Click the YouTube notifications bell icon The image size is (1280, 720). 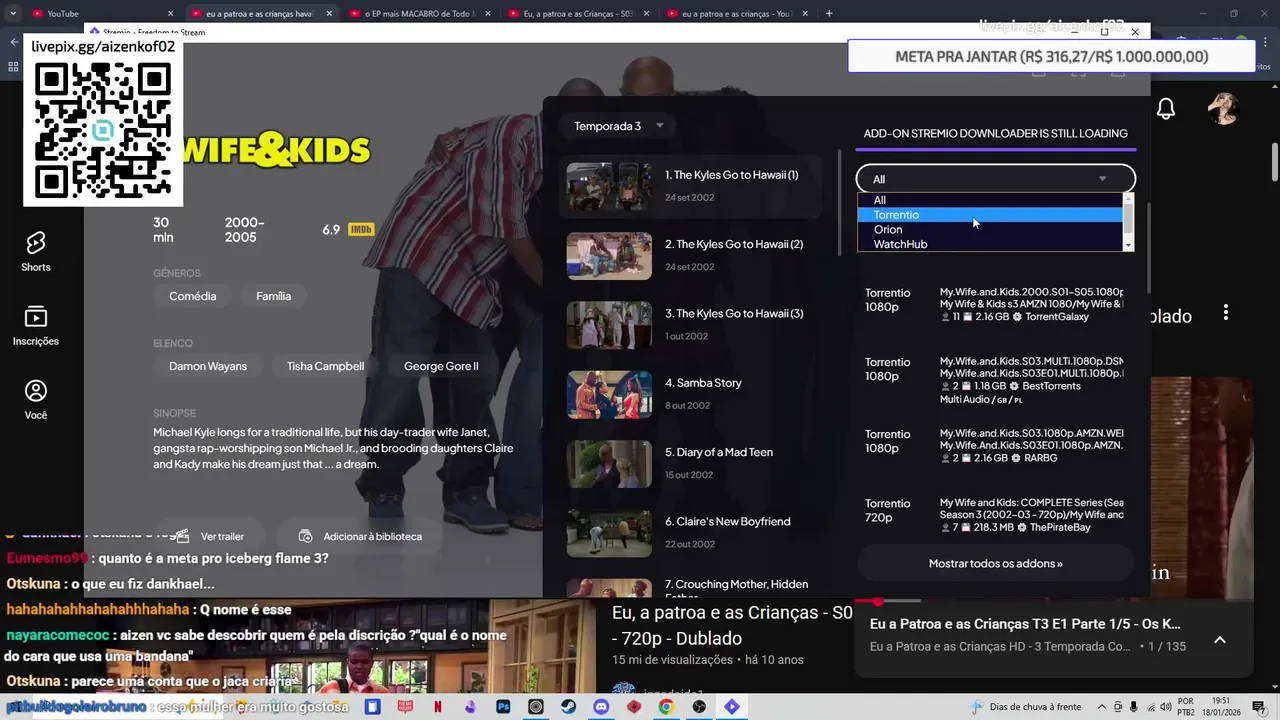pos(1166,109)
